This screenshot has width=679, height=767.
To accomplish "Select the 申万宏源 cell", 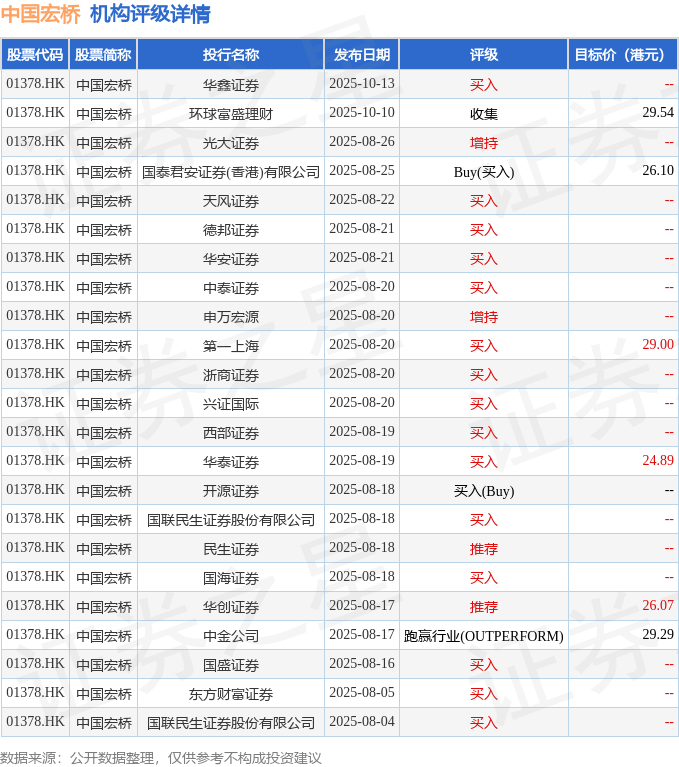I will click(x=231, y=317).
